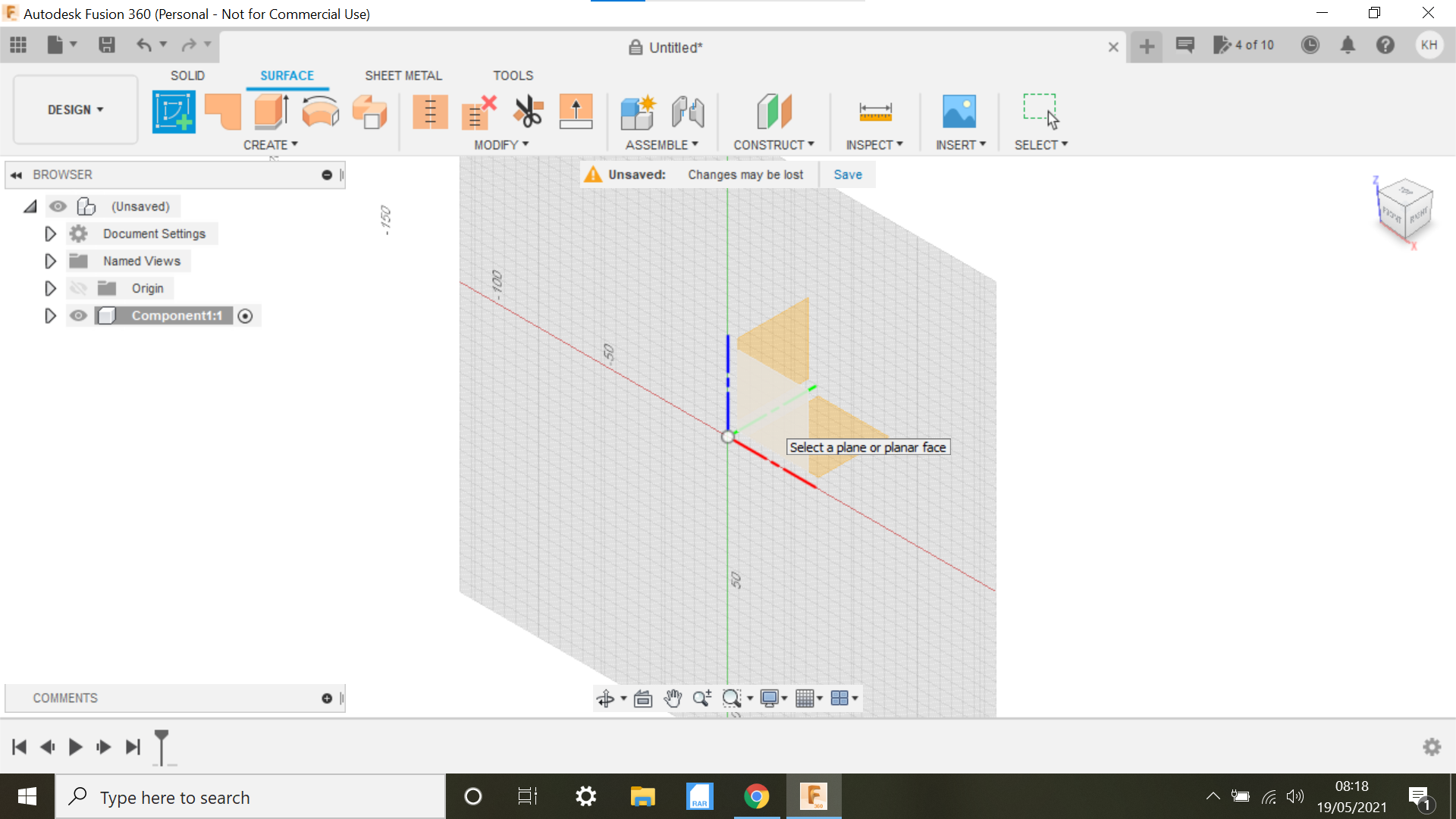Save the unsaved document now
The image size is (1456, 819).
pyautogui.click(x=847, y=174)
